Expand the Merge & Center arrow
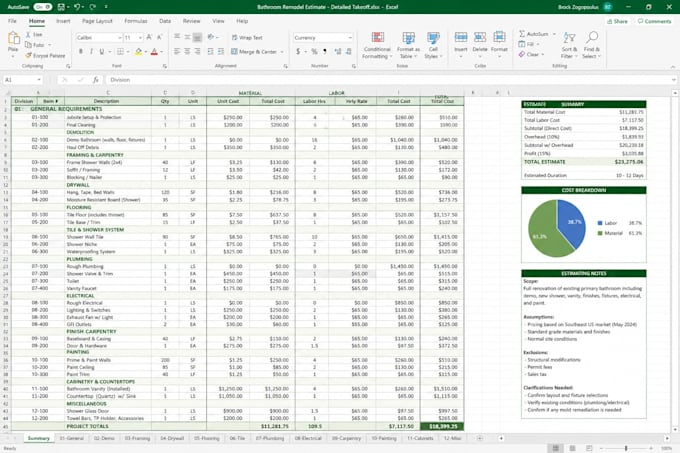 tap(282, 52)
